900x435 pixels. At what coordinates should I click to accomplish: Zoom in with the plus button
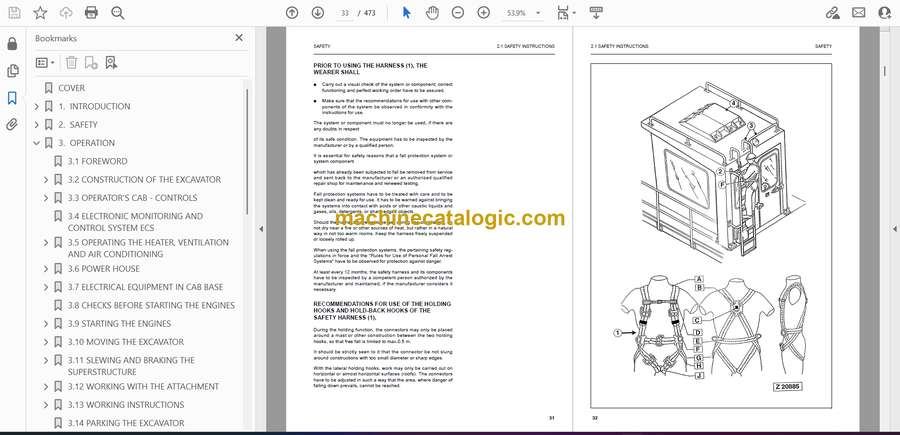tap(484, 13)
